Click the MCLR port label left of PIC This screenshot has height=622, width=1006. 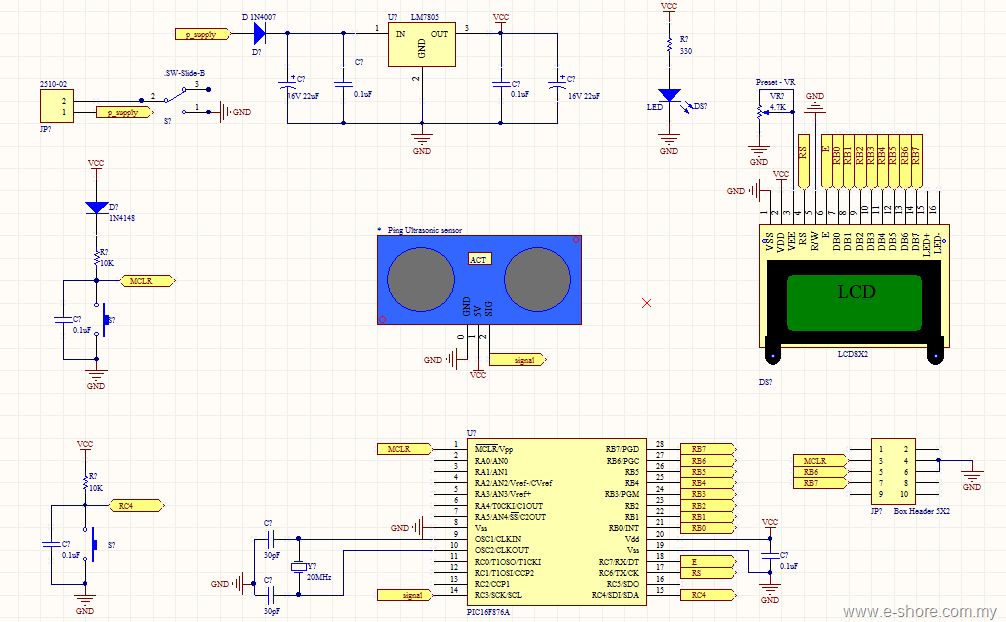pyautogui.click(x=404, y=449)
